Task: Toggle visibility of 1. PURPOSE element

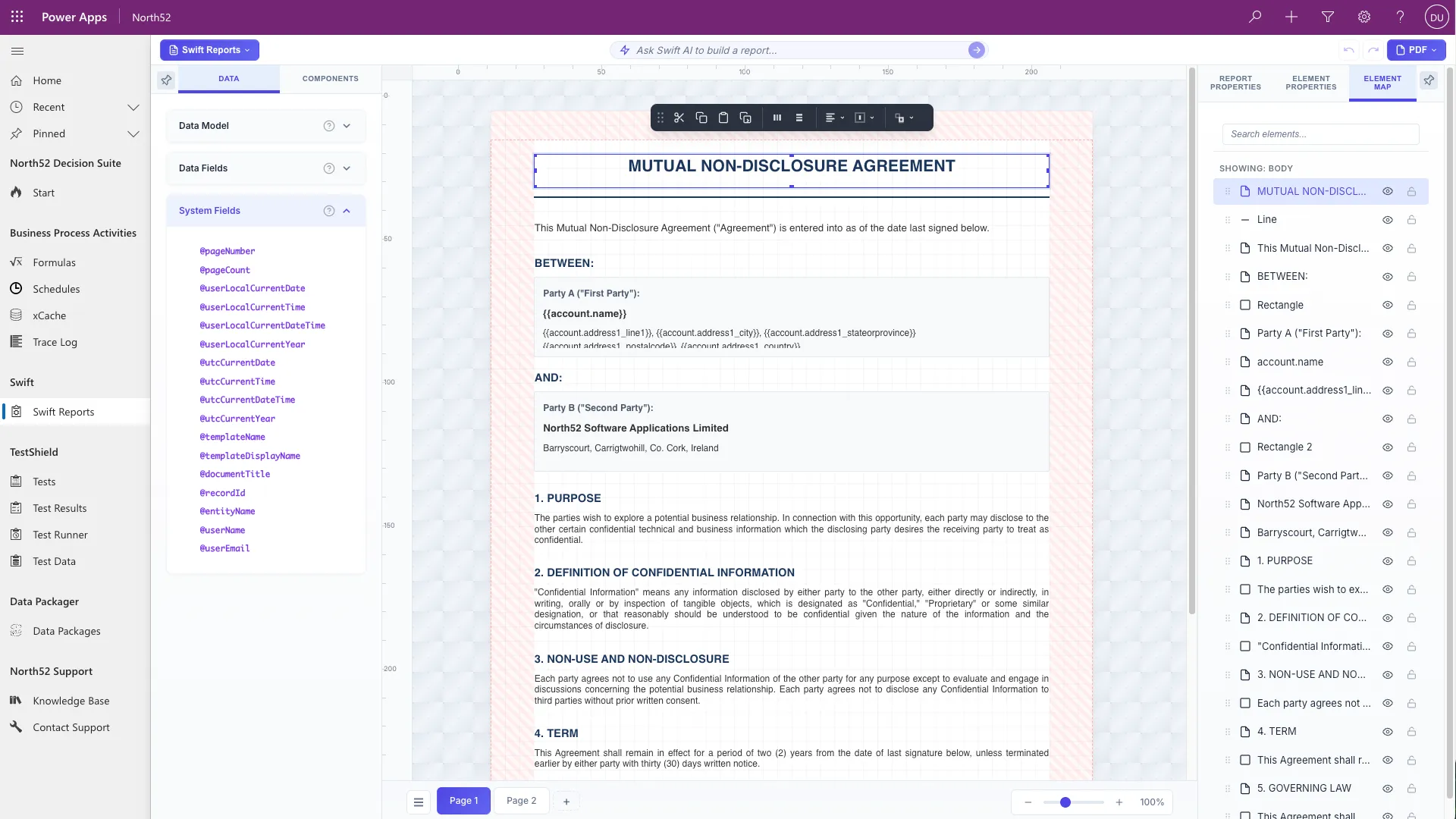Action: tap(1387, 561)
